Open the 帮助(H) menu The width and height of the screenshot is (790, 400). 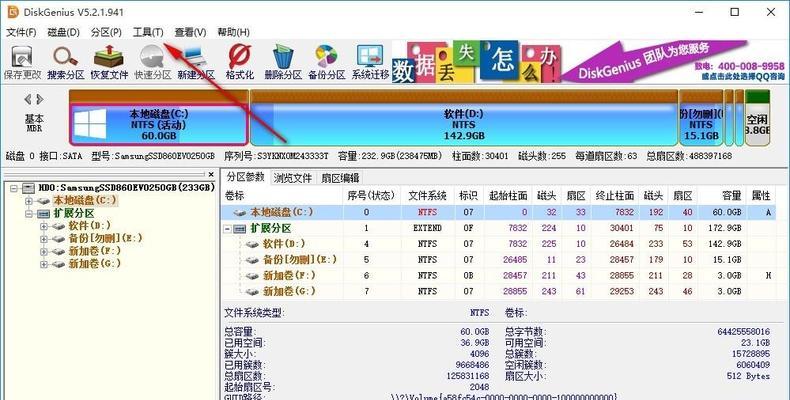coord(233,32)
